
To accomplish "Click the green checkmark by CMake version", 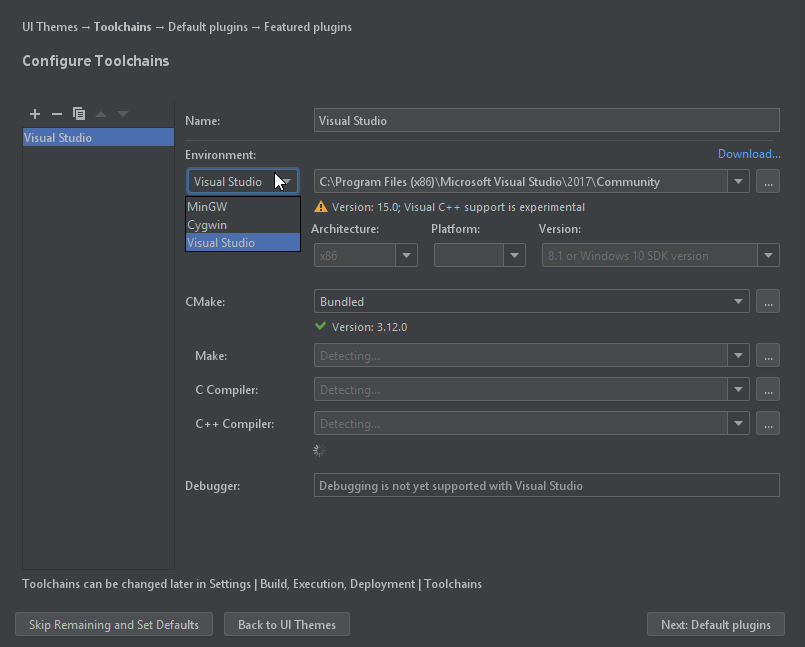I will [320, 326].
